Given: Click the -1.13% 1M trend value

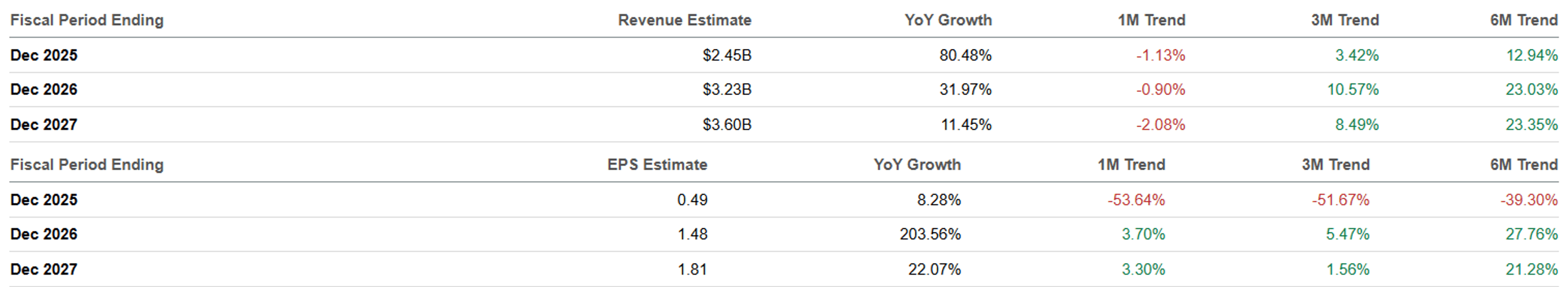Looking at the screenshot, I should pos(1161,55).
